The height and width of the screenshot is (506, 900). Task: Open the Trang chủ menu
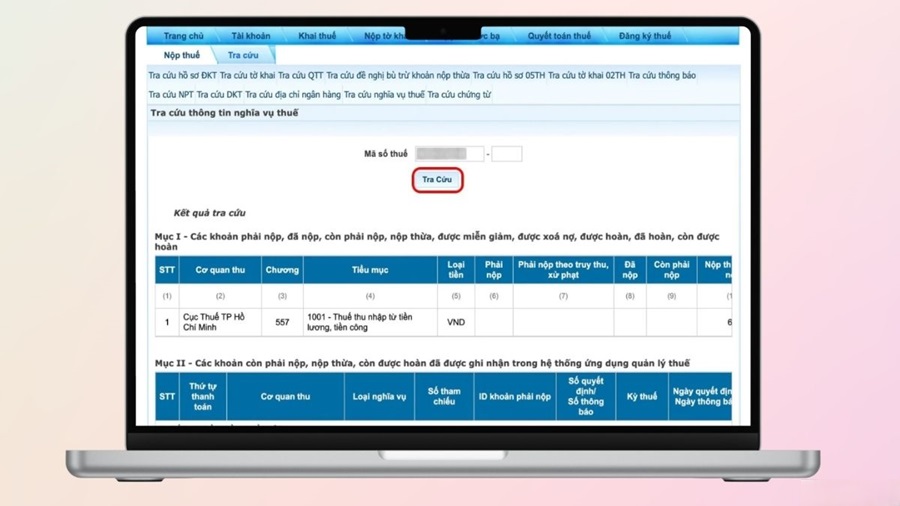[x=183, y=36]
